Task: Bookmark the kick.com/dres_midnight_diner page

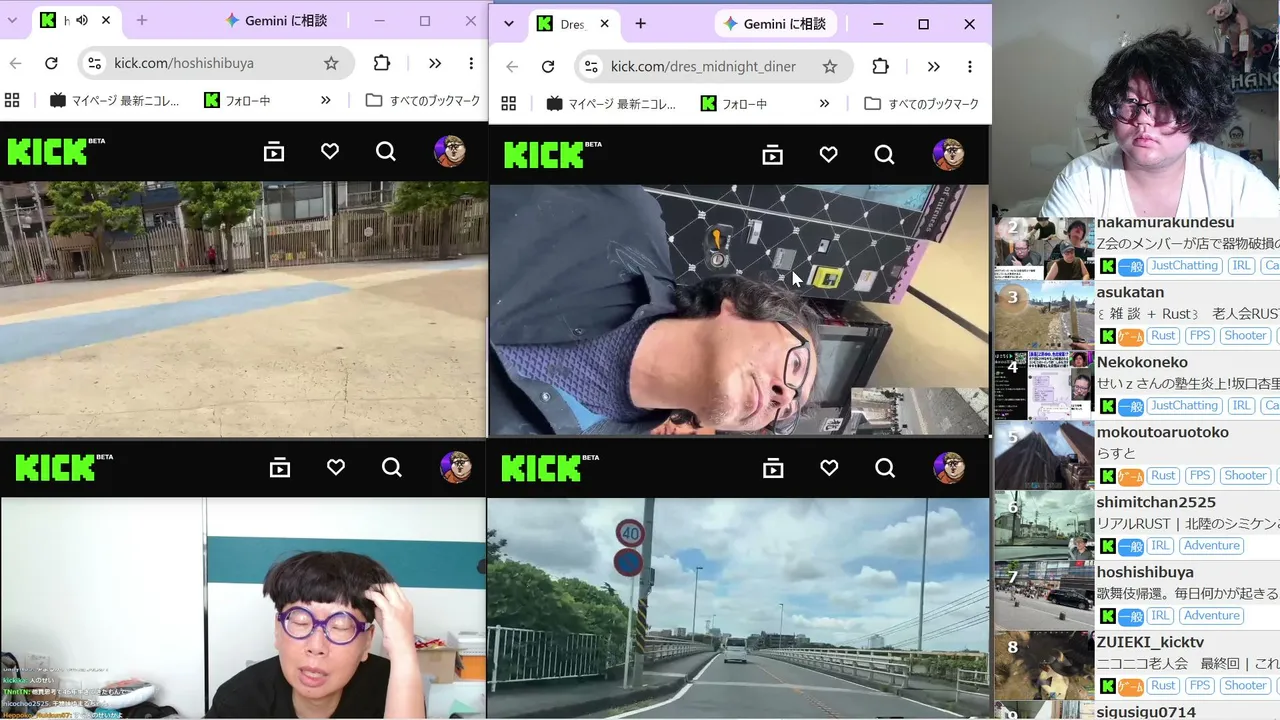Action: (830, 67)
